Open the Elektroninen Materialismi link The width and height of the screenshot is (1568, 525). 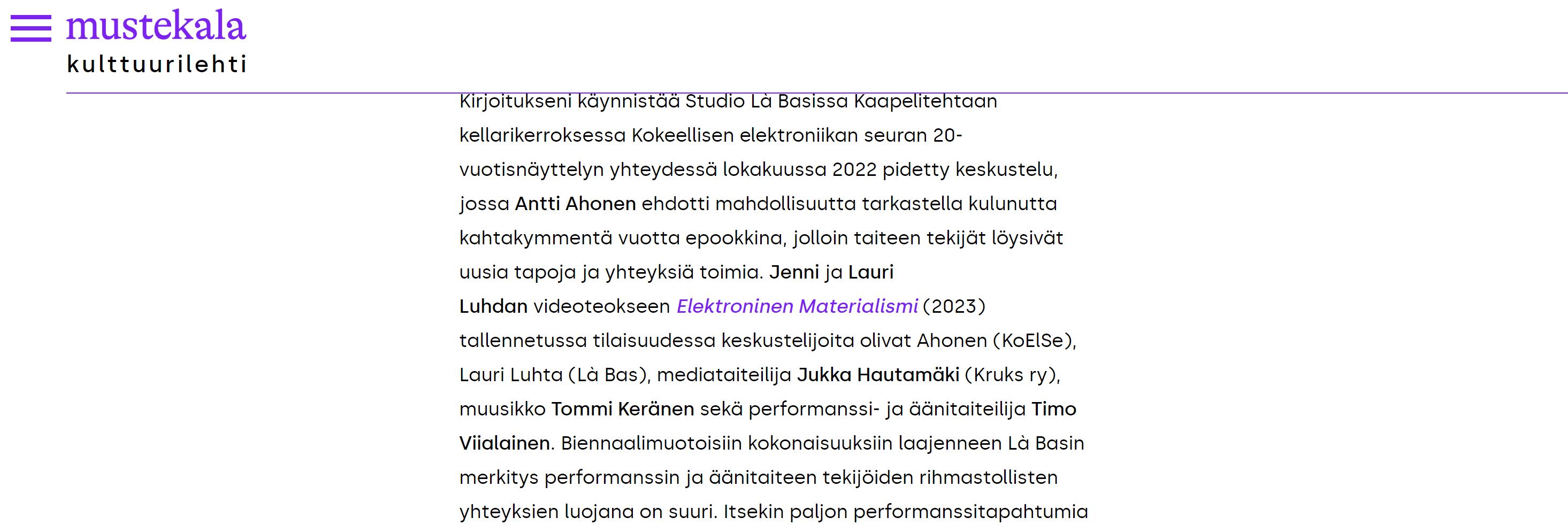[797, 306]
